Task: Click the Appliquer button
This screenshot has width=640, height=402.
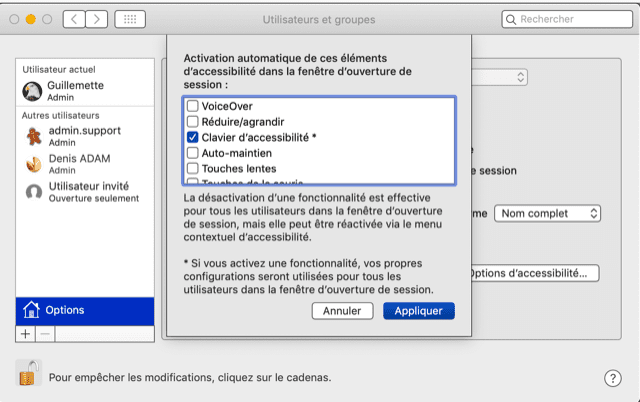Action: (x=418, y=311)
